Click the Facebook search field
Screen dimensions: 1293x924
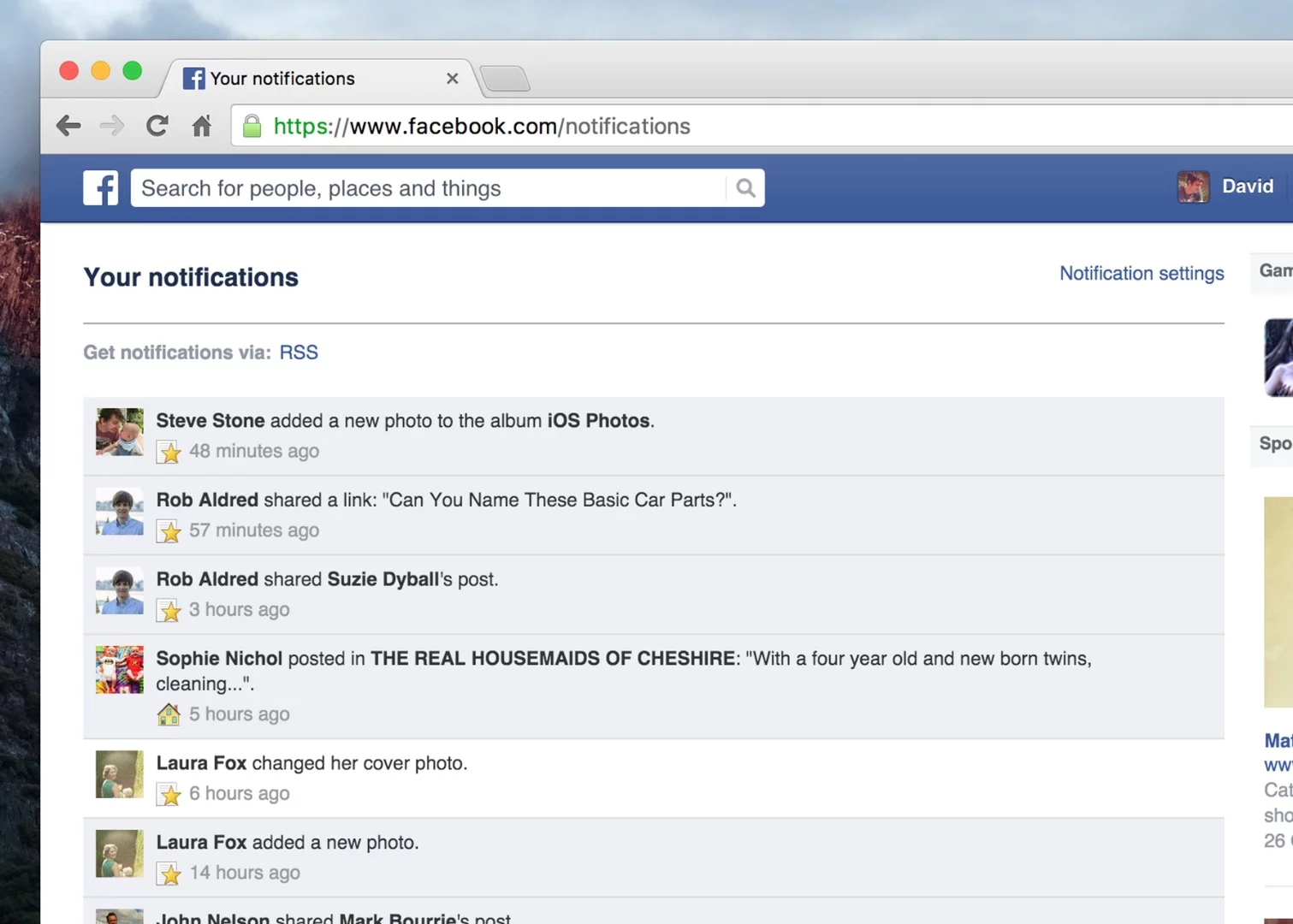point(428,187)
